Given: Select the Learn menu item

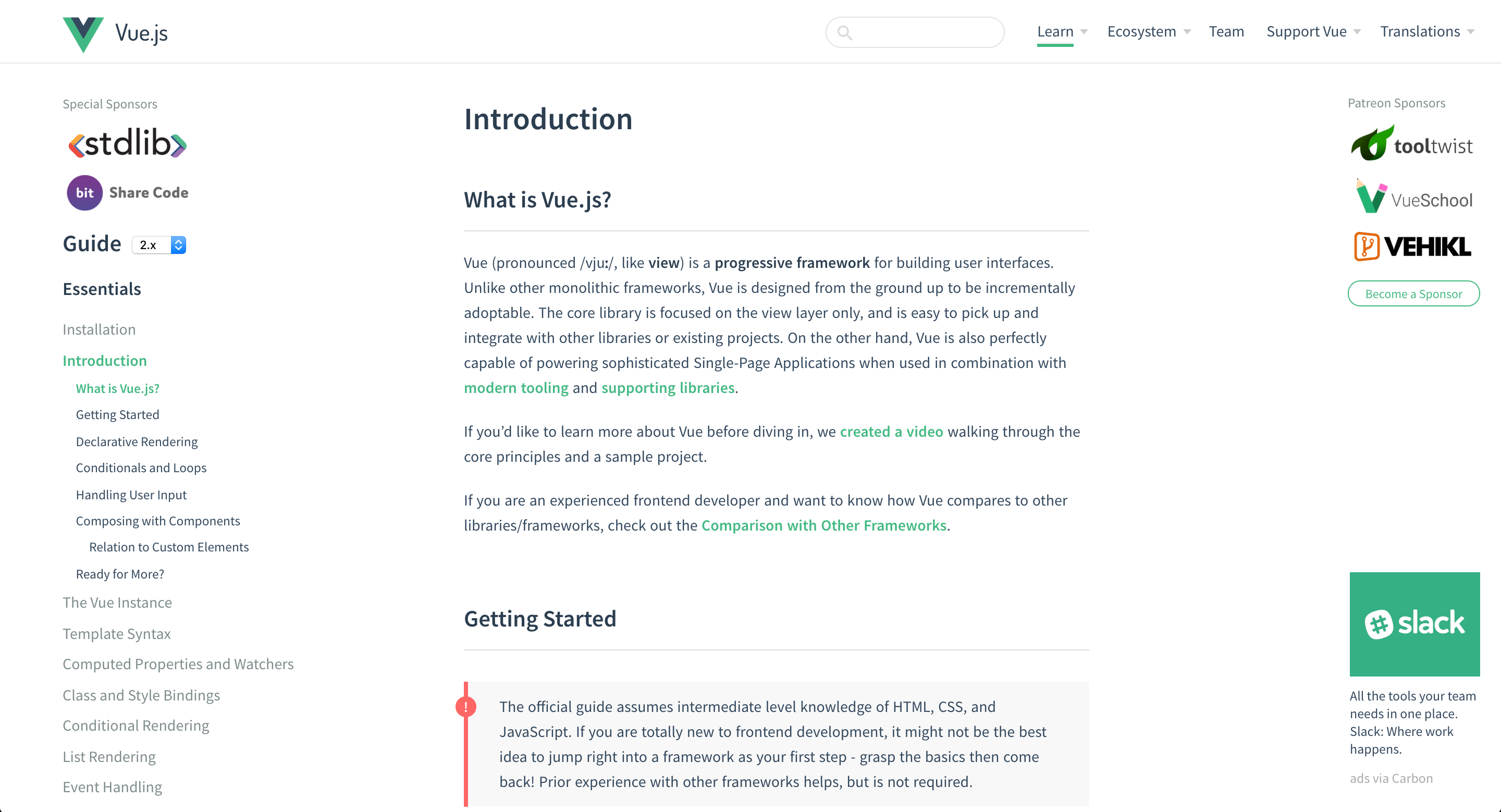Looking at the screenshot, I should [x=1055, y=31].
